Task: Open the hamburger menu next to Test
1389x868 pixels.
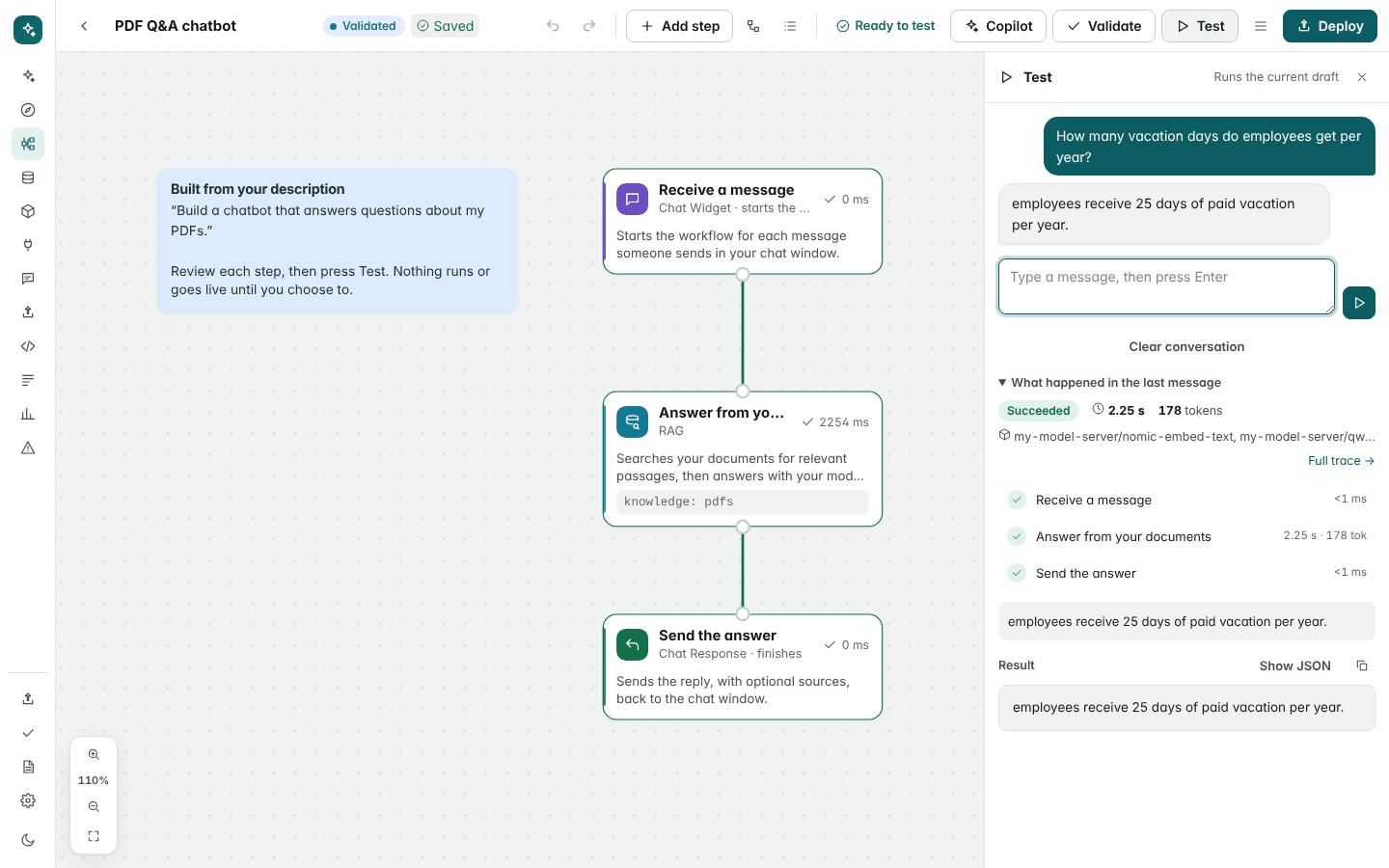Action: point(1260,26)
